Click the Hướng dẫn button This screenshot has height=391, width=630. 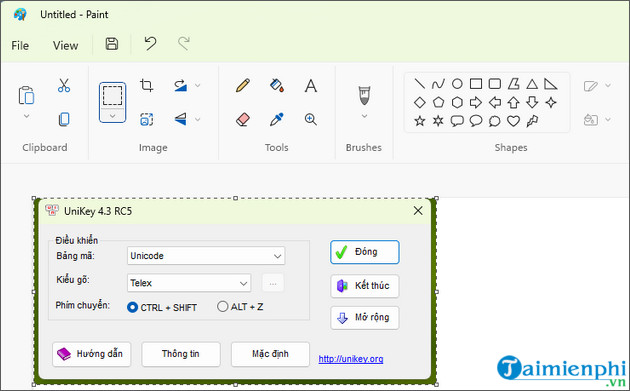pos(92,354)
